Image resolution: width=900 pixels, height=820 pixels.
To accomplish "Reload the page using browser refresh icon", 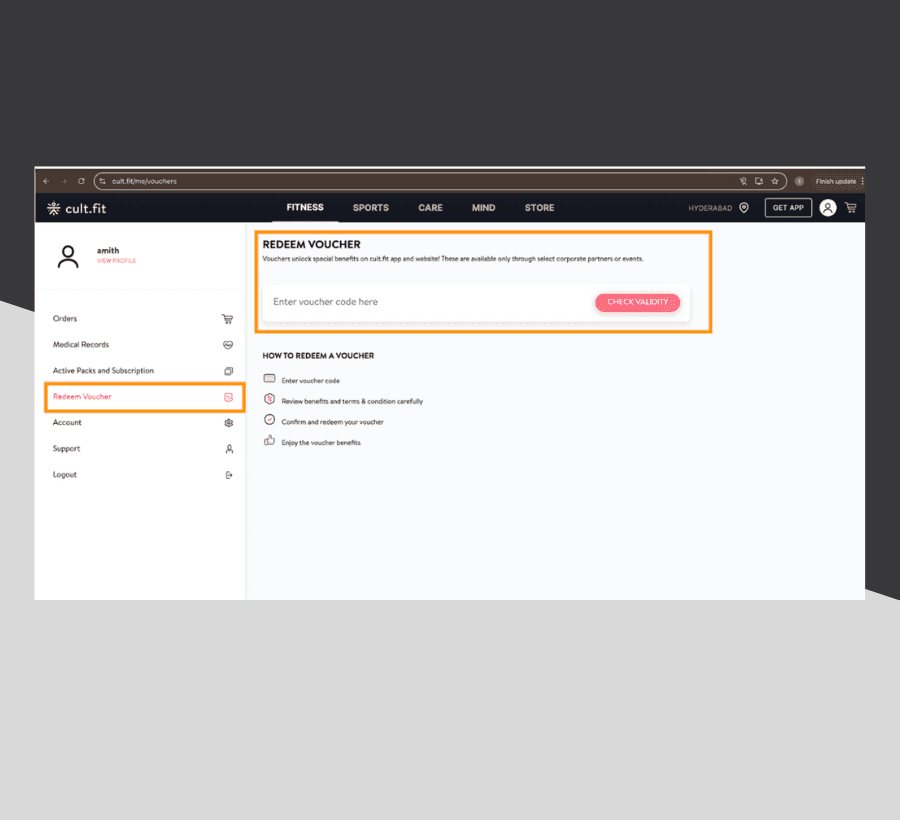I will click(x=81, y=181).
